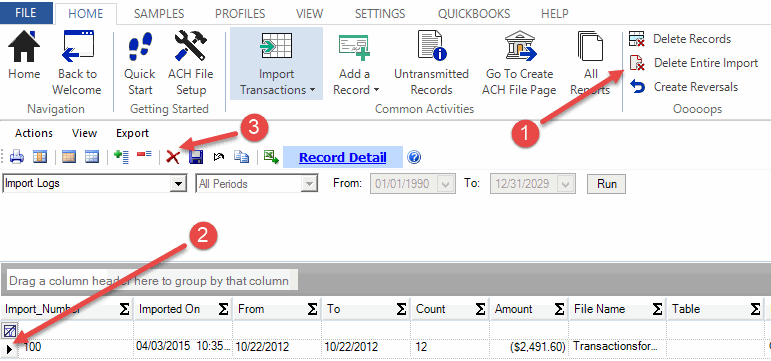Click the undo arrow toolbar icon
The width and height of the screenshot is (771, 361).
click(219, 157)
